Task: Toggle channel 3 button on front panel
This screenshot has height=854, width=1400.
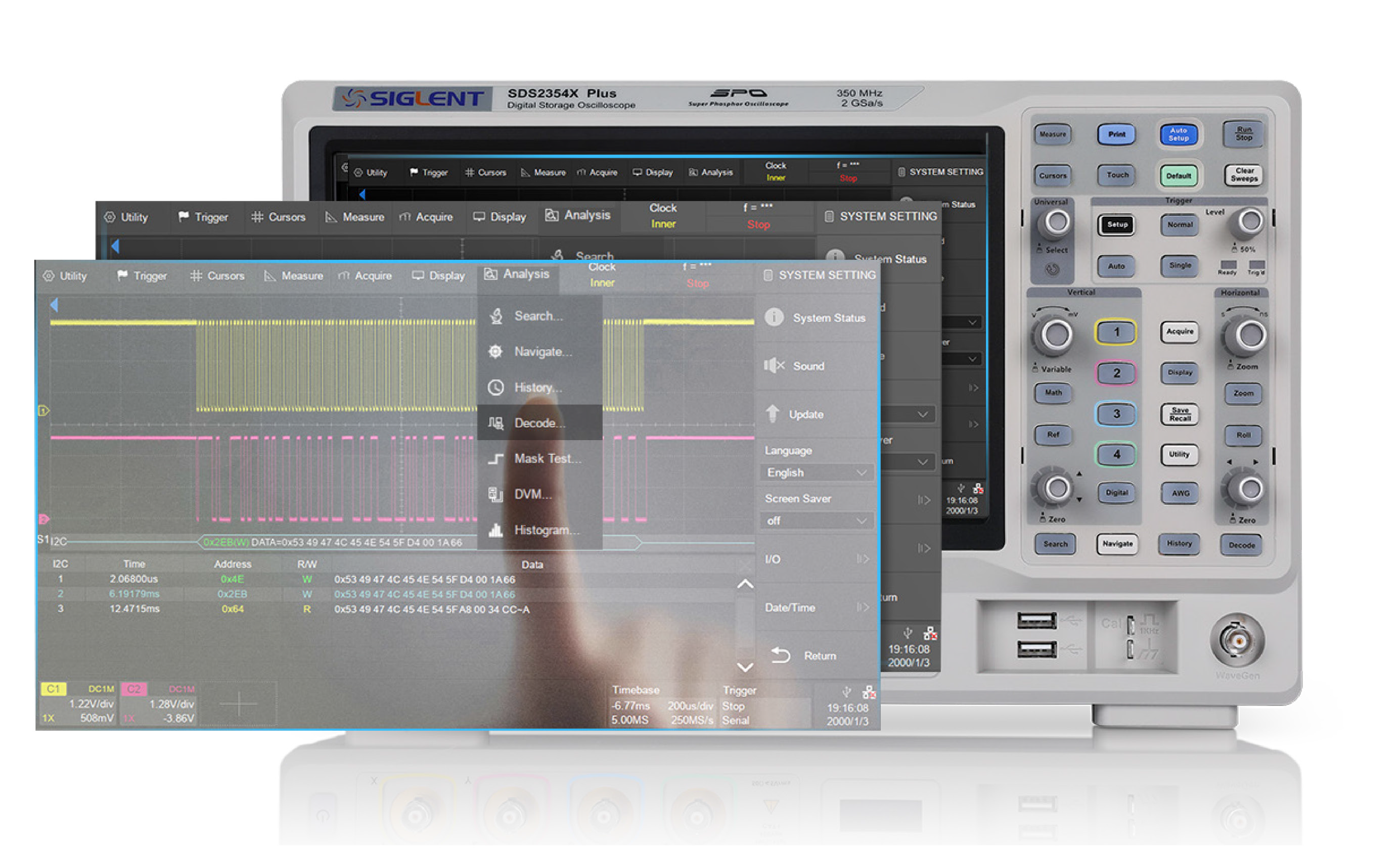Action: tap(1116, 414)
